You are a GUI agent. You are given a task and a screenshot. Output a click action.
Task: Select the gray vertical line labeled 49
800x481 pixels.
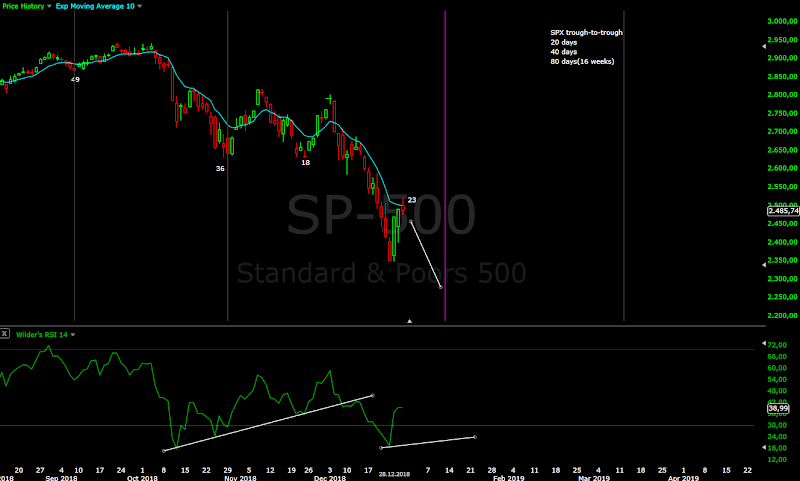[x=74, y=166]
